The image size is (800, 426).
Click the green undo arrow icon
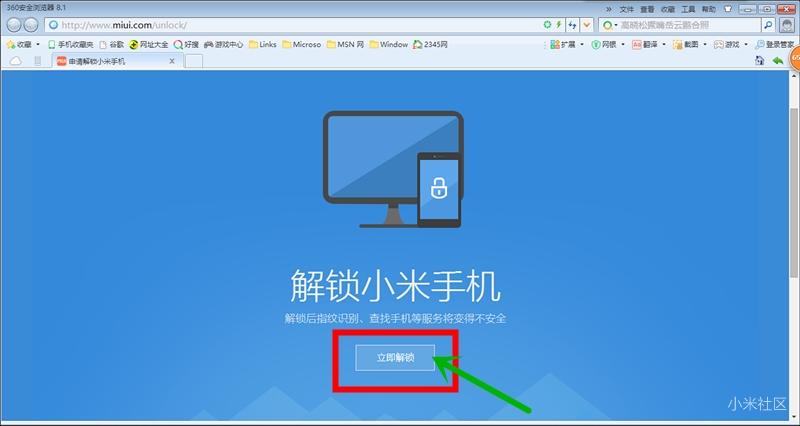click(x=778, y=61)
